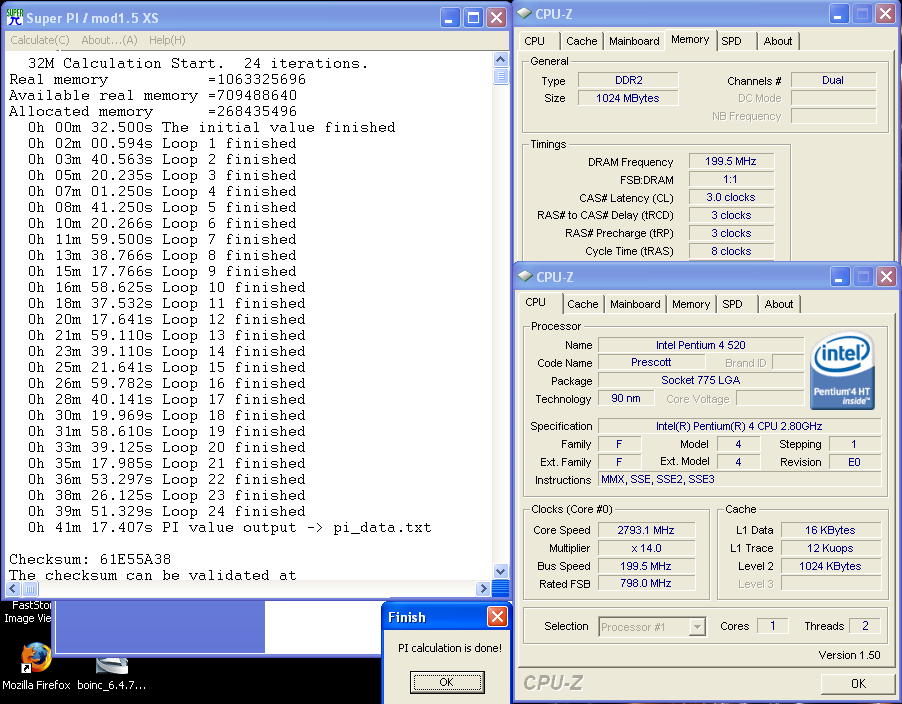Open the Help(H) menu
Screen dimensions: 902x704
(x=167, y=40)
